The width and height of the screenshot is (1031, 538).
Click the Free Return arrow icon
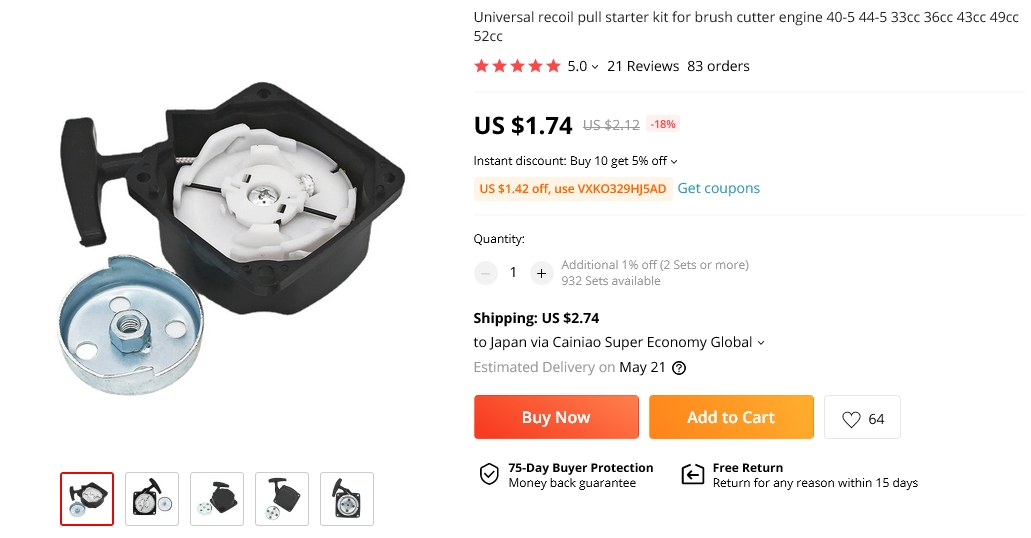tap(692, 474)
